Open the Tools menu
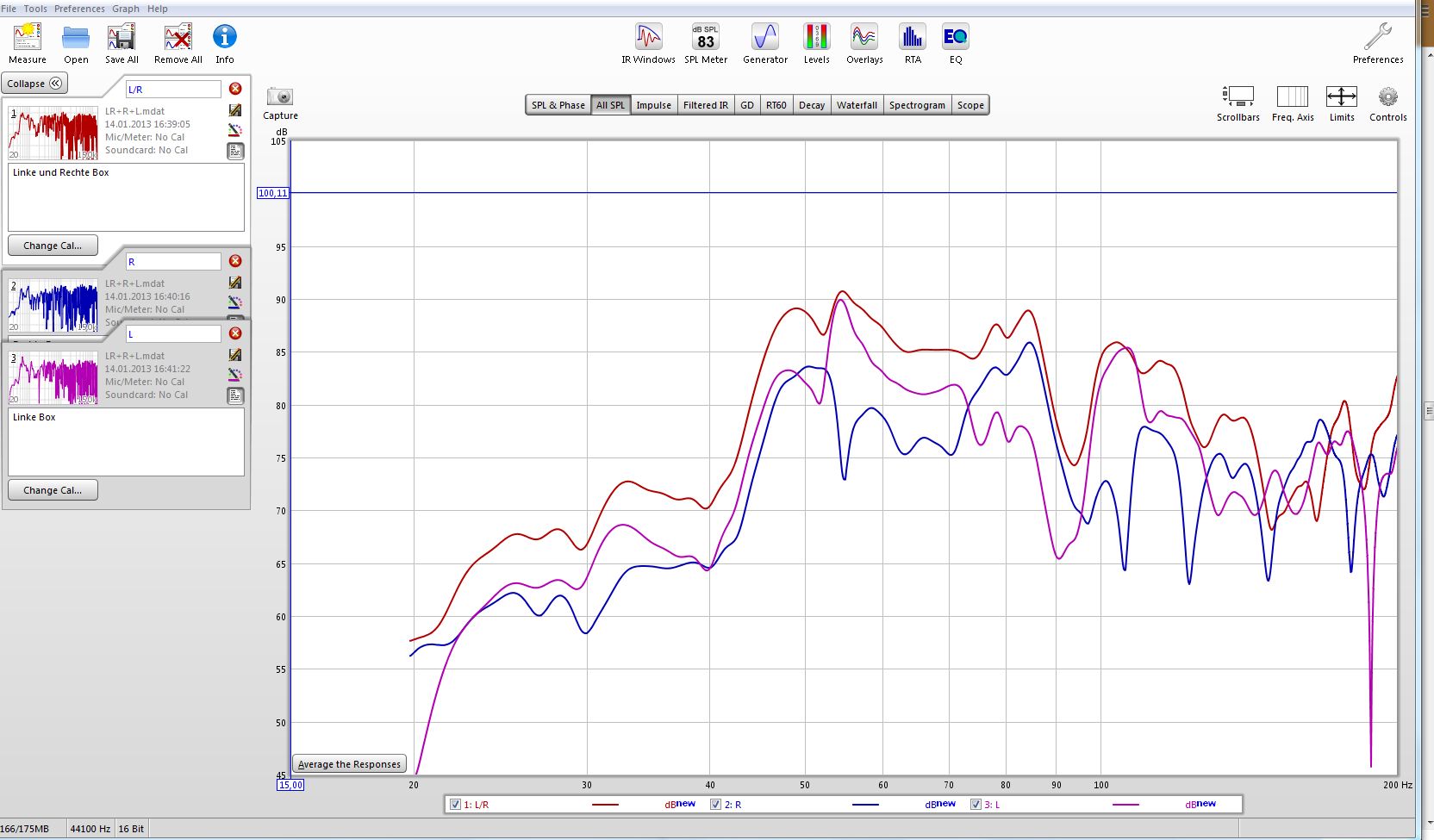This screenshot has height=840, width=1434. click(x=35, y=9)
